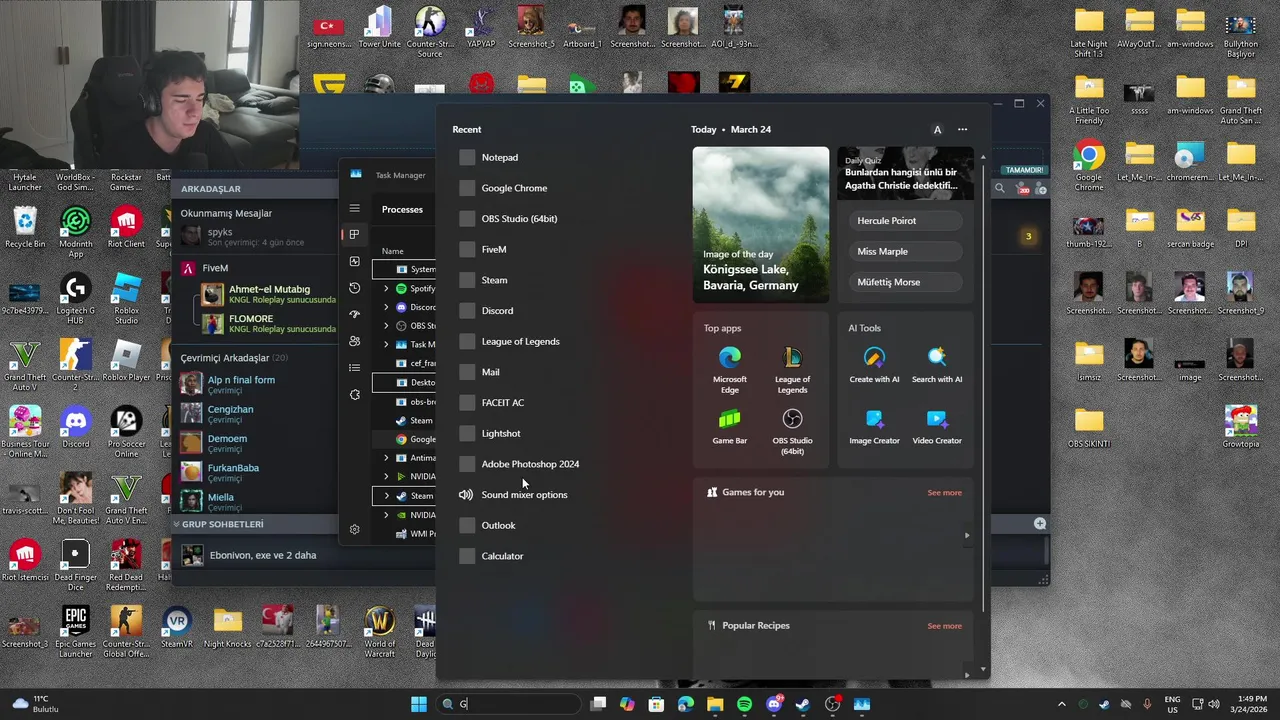Expand Spotify process group in Task Manager
The width and height of the screenshot is (1280, 720).
coord(387,288)
